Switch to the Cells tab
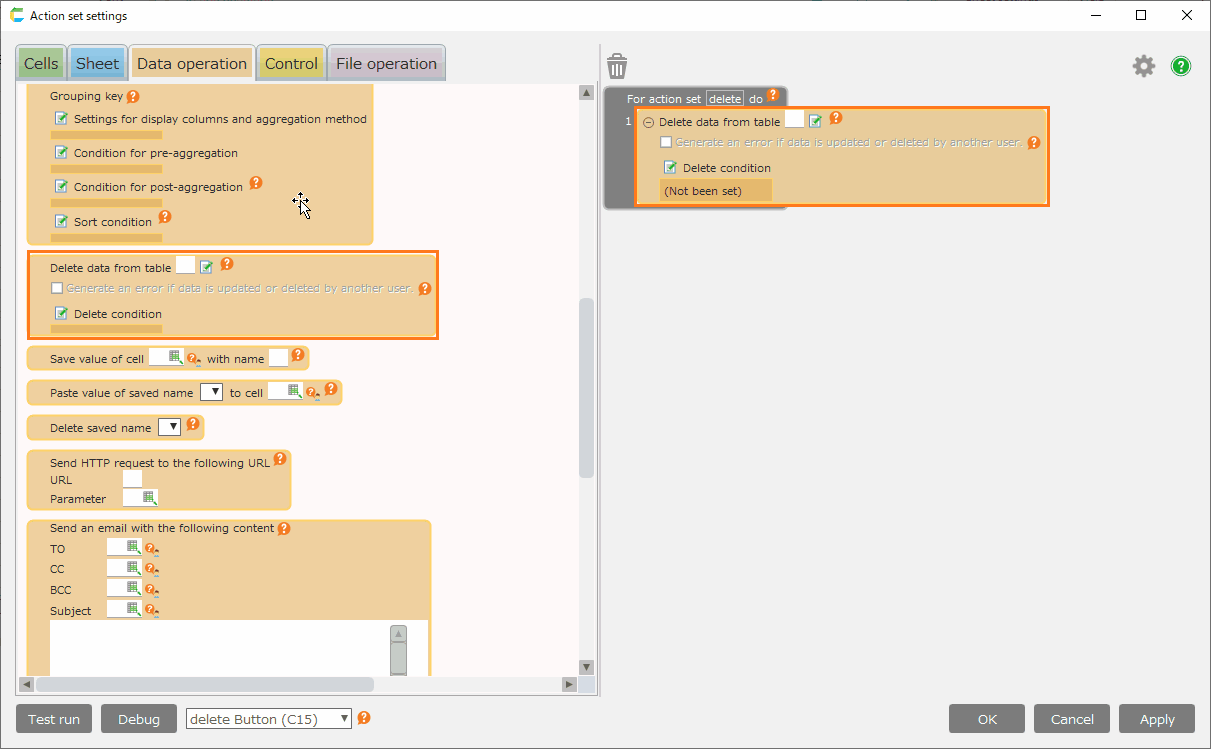 [x=41, y=63]
